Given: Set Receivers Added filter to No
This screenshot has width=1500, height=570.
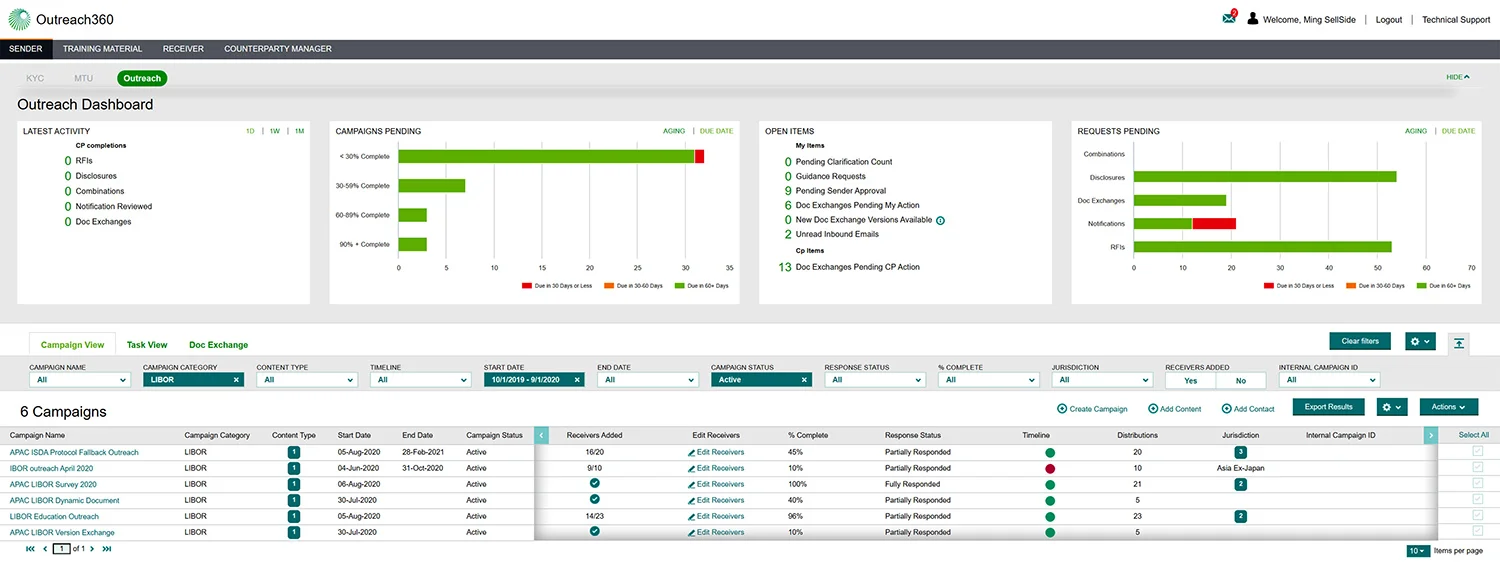Looking at the screenshot, I should 1241,381.
